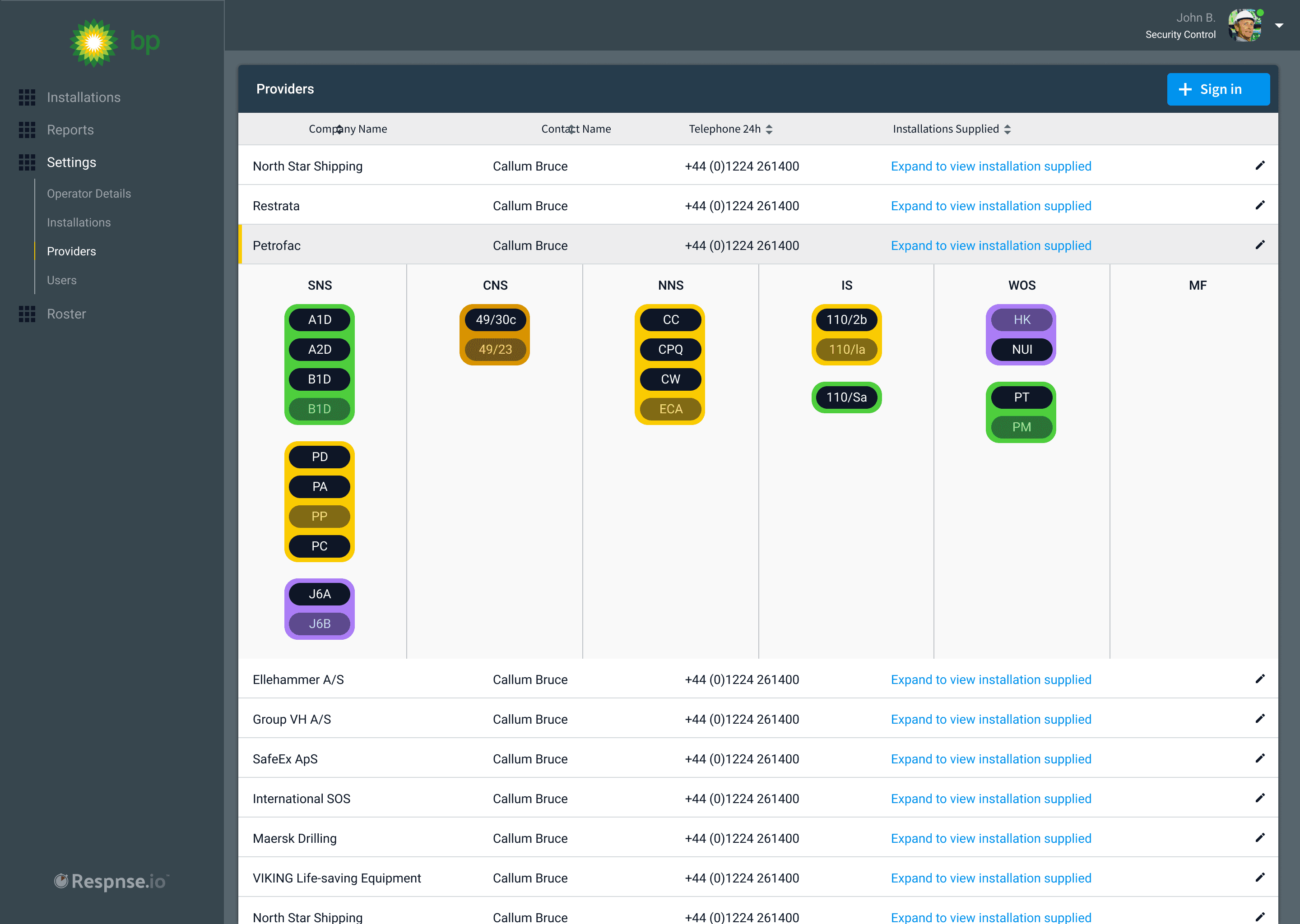Click the edit pencil on the Petrofac row
The width and height of the screenshot is (1300, 924).
pyautogui.click(x=1259, y=245)
